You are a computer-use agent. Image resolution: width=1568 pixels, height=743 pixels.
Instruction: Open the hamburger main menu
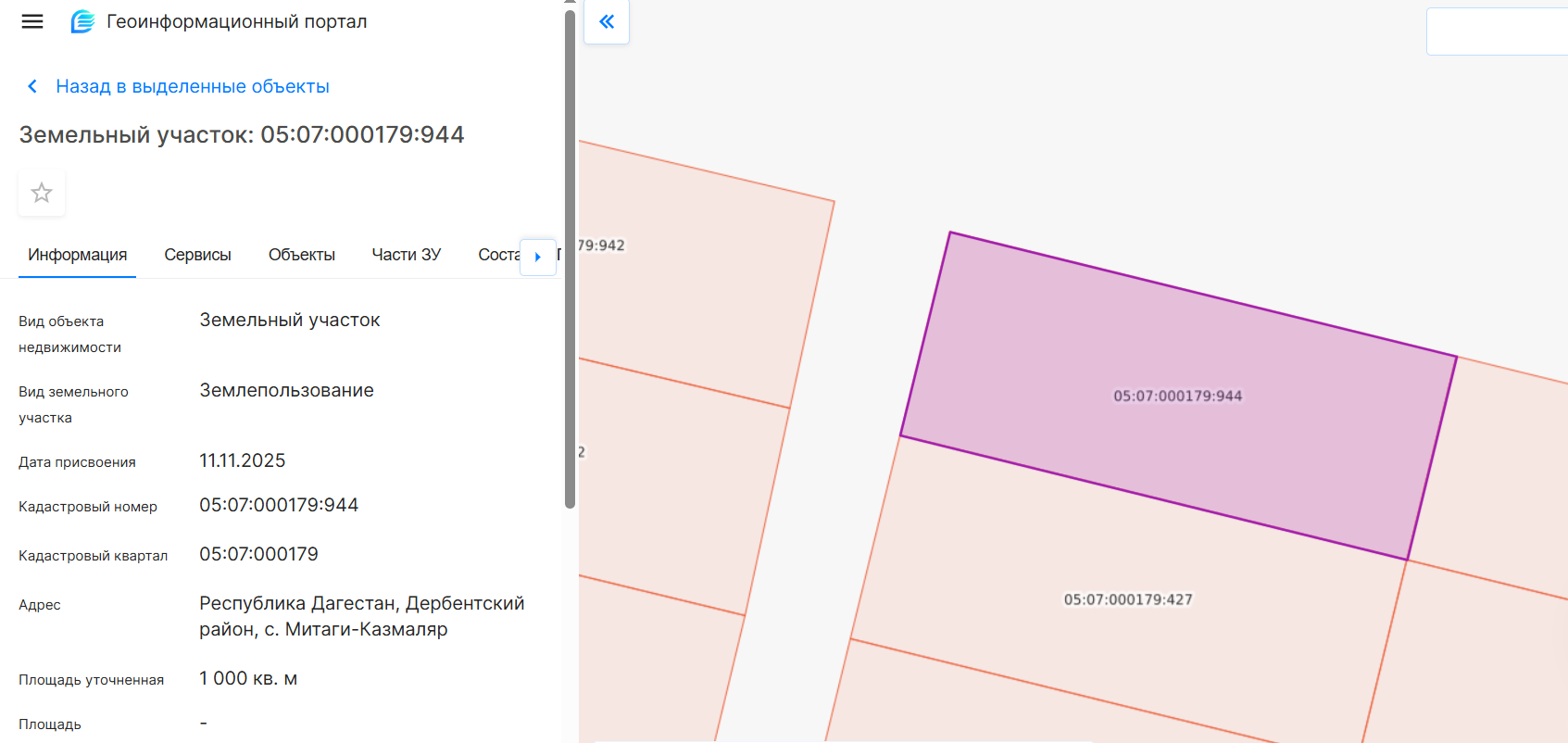[x=32, y=21]
